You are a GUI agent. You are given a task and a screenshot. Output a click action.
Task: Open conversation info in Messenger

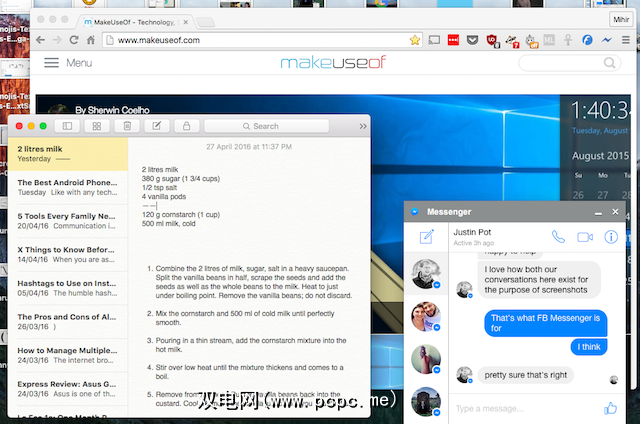tap(611, 237)
